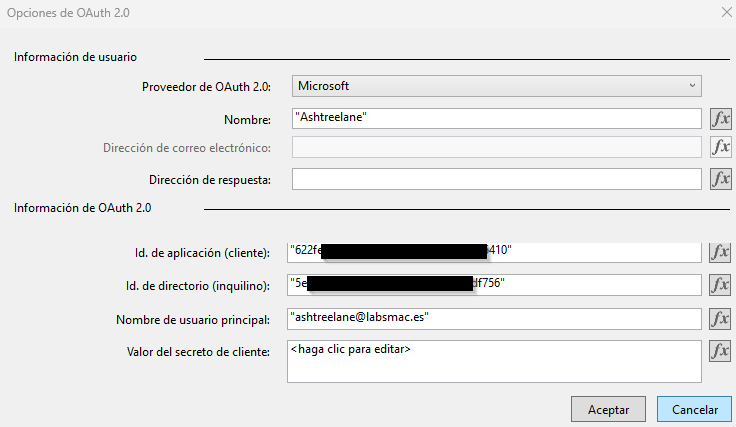Click fx button for Valor del secreto

pos(720,351)
